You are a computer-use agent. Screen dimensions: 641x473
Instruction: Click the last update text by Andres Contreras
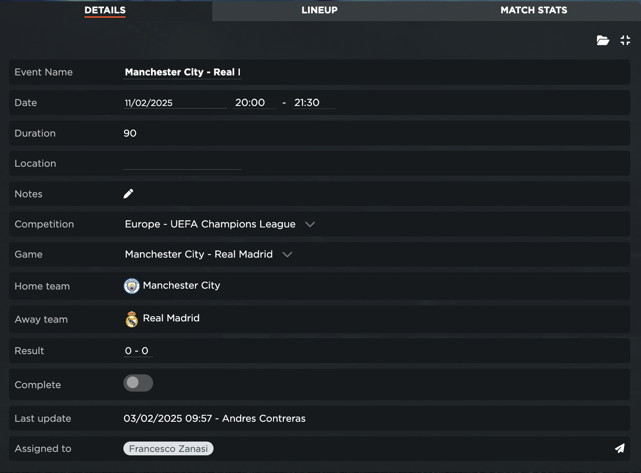click(215, 419)
